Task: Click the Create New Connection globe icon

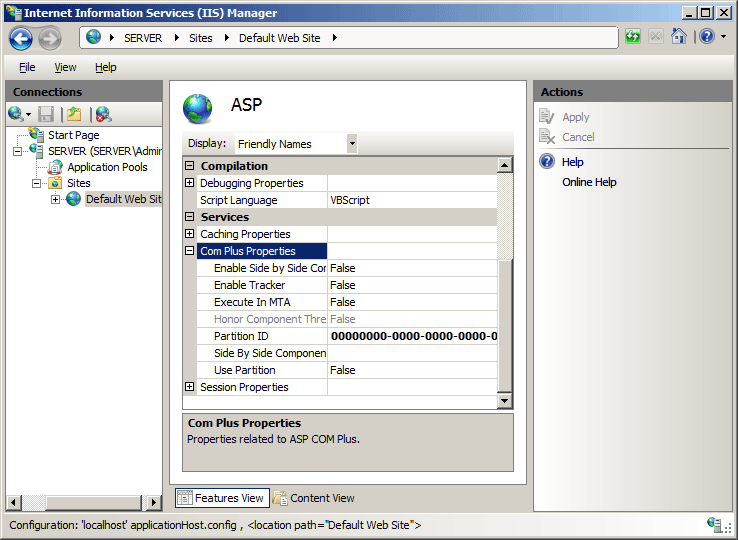Action: click(x=17, y=114)
